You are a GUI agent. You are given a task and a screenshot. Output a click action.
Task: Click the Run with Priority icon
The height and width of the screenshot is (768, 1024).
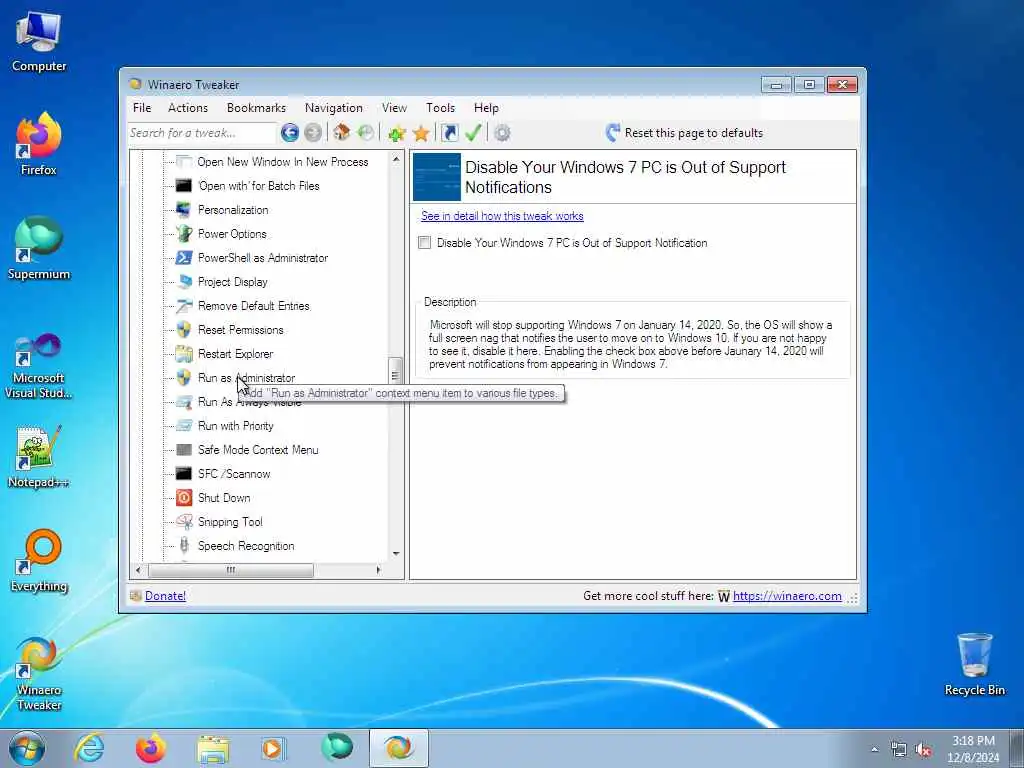point(184,426)
